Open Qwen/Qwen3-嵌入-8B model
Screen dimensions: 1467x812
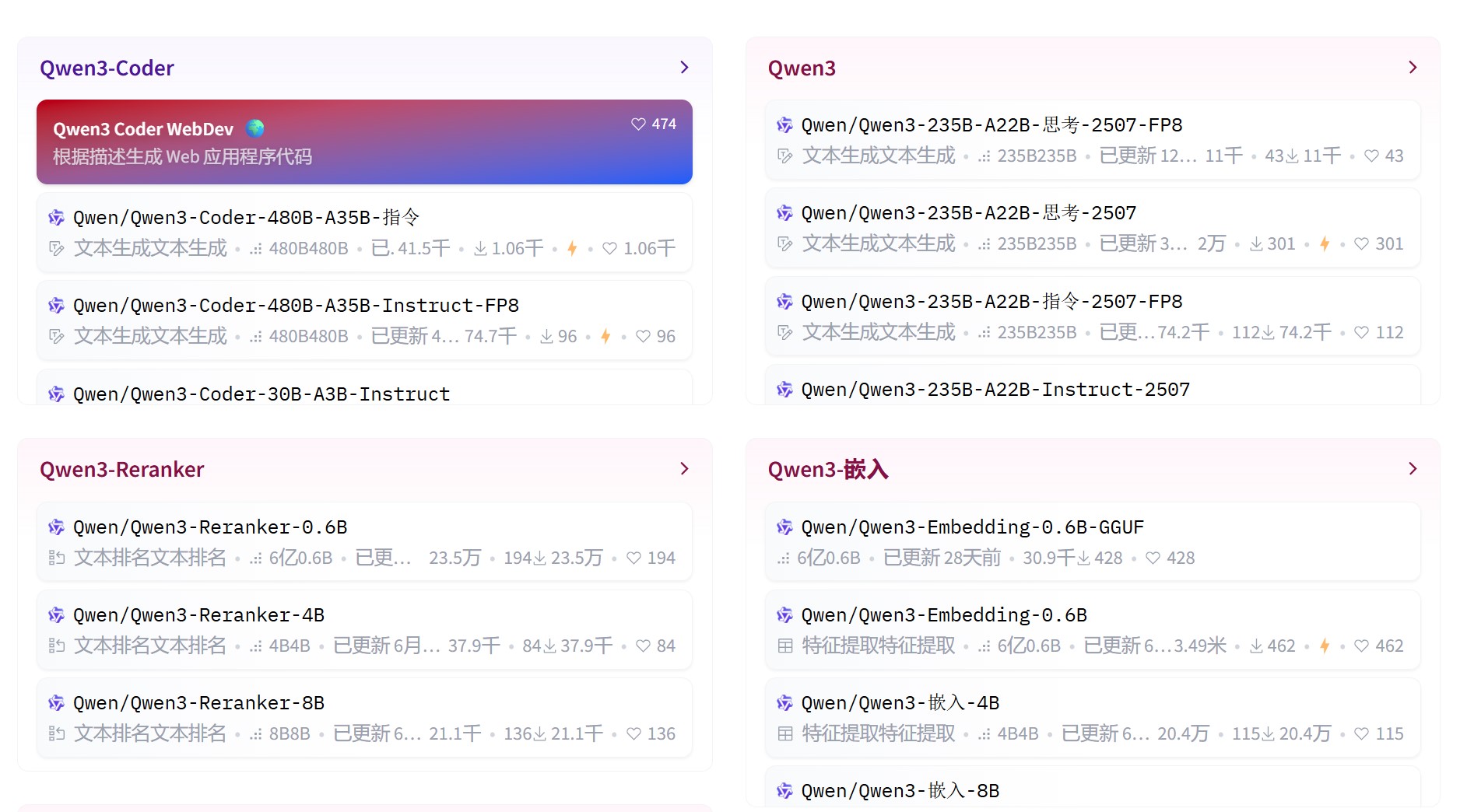(x=900, y=791)
